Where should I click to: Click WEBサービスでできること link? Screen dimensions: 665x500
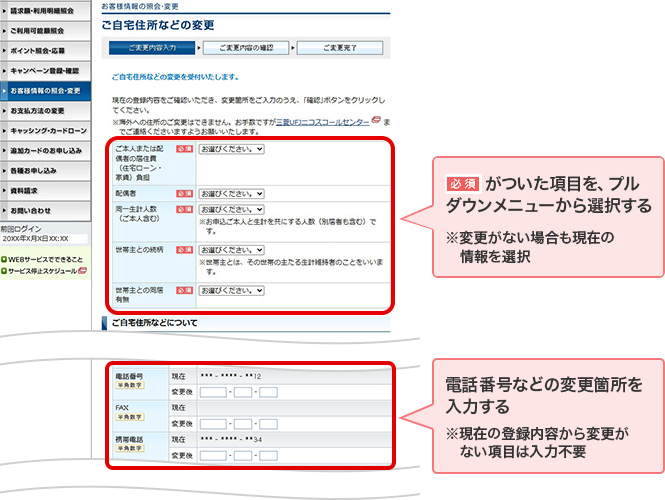[45, 260]
